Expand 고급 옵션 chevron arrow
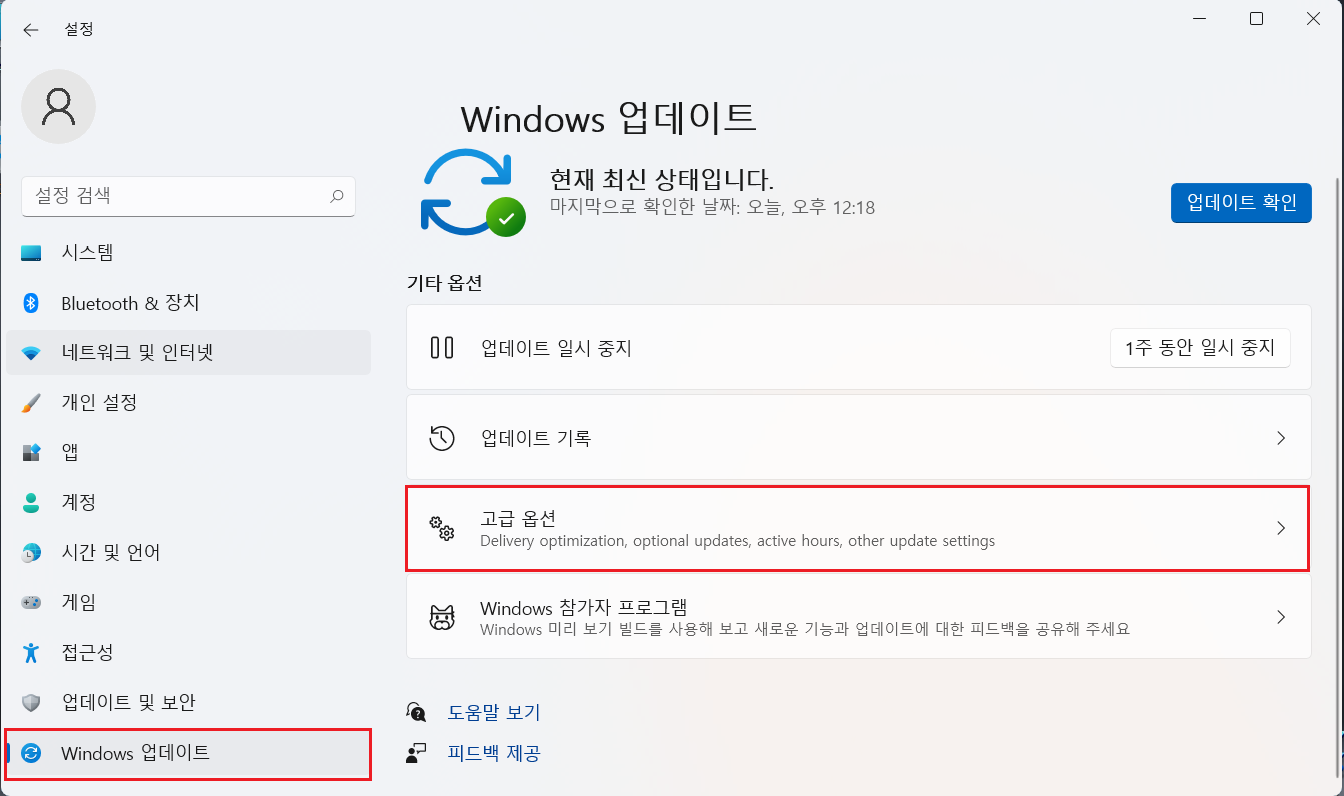This screenshot has height=796, width=1344. tap(1281, 528)
